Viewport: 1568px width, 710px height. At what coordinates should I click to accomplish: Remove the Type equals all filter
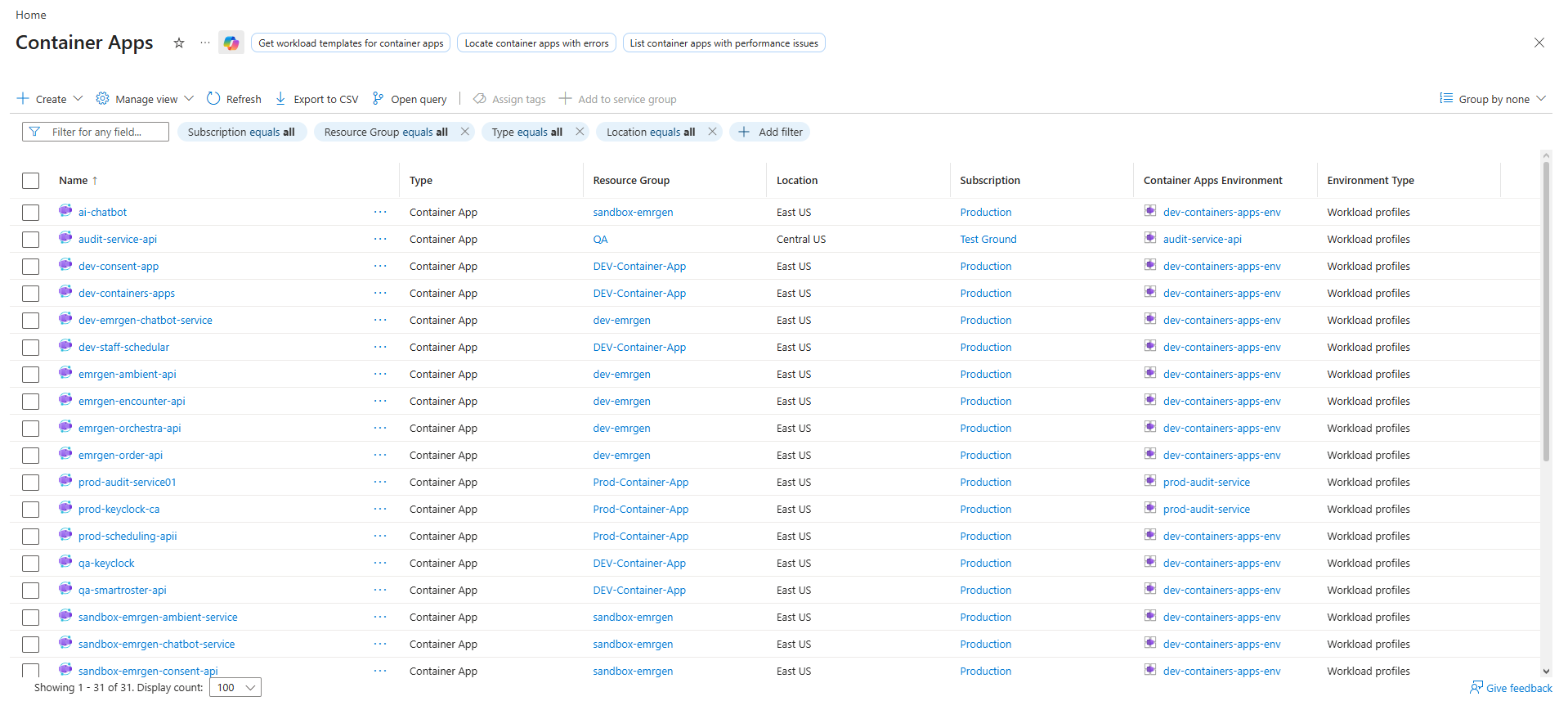point(580,132)
